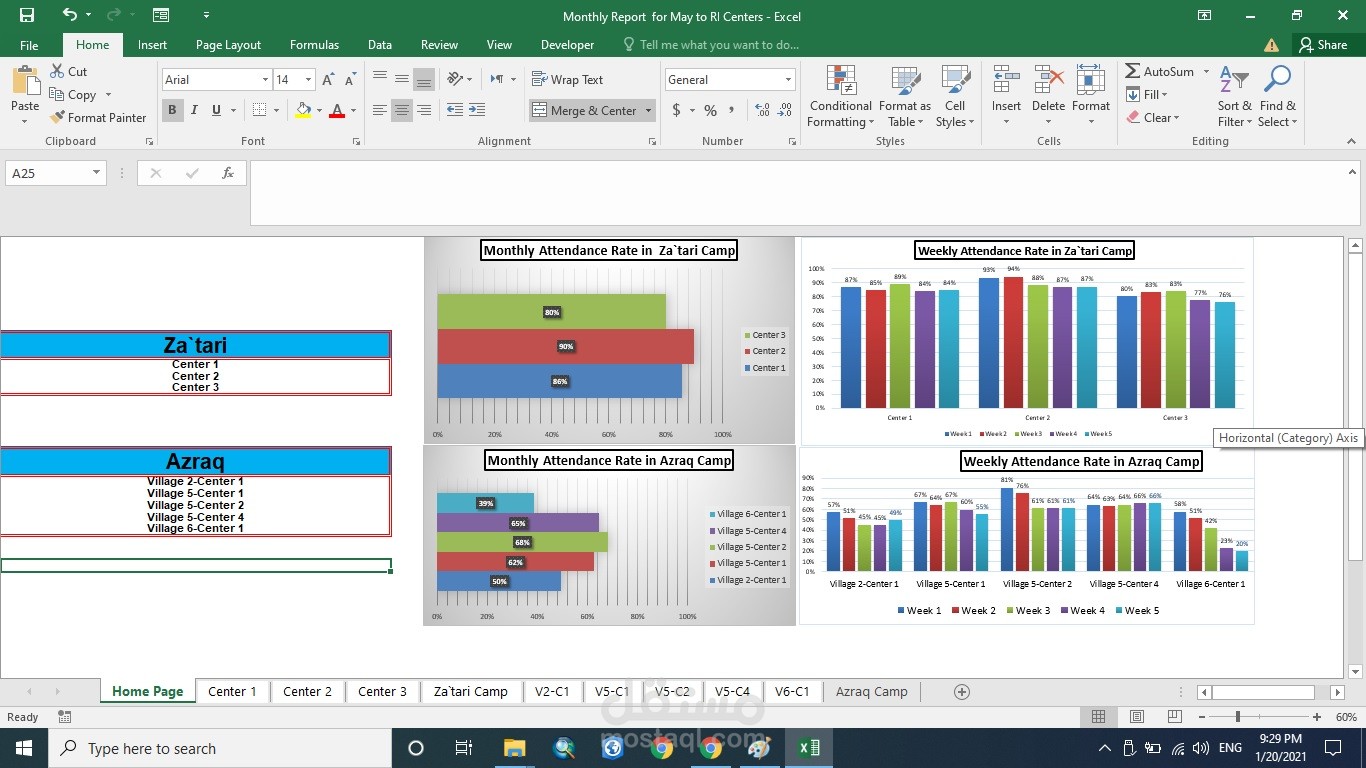Screen dimensions: 1366x768
Task: Open Conditional Formatting in Styles group
Action: 841,97
